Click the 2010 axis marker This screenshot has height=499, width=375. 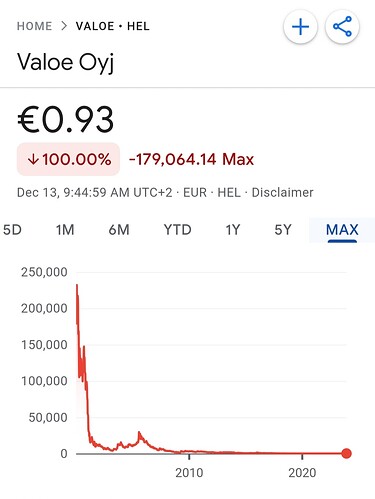coord(189,473)
